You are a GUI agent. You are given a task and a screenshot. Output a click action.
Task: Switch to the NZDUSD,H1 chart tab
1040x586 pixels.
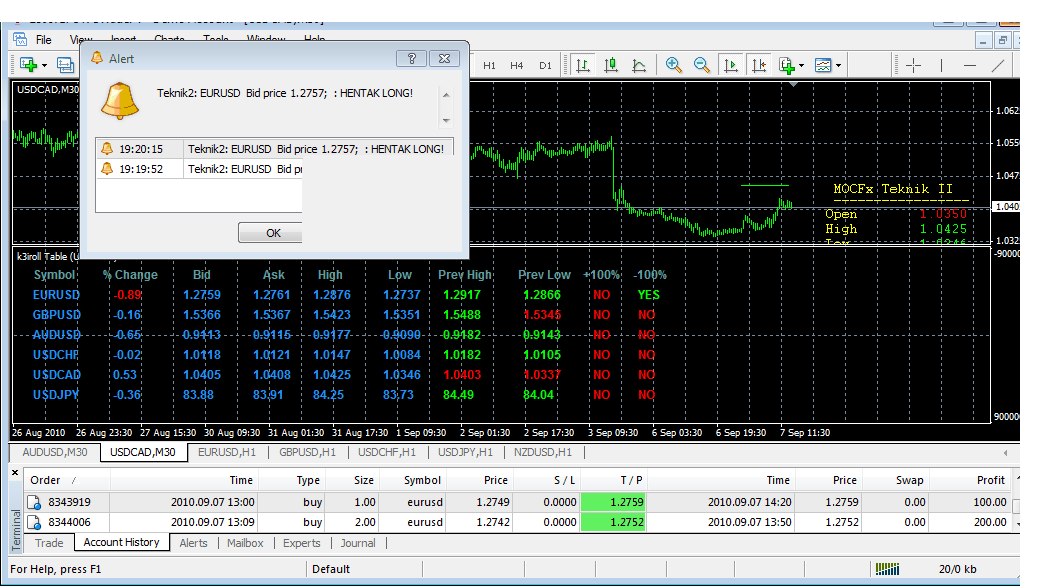click(x=543, y=452)
